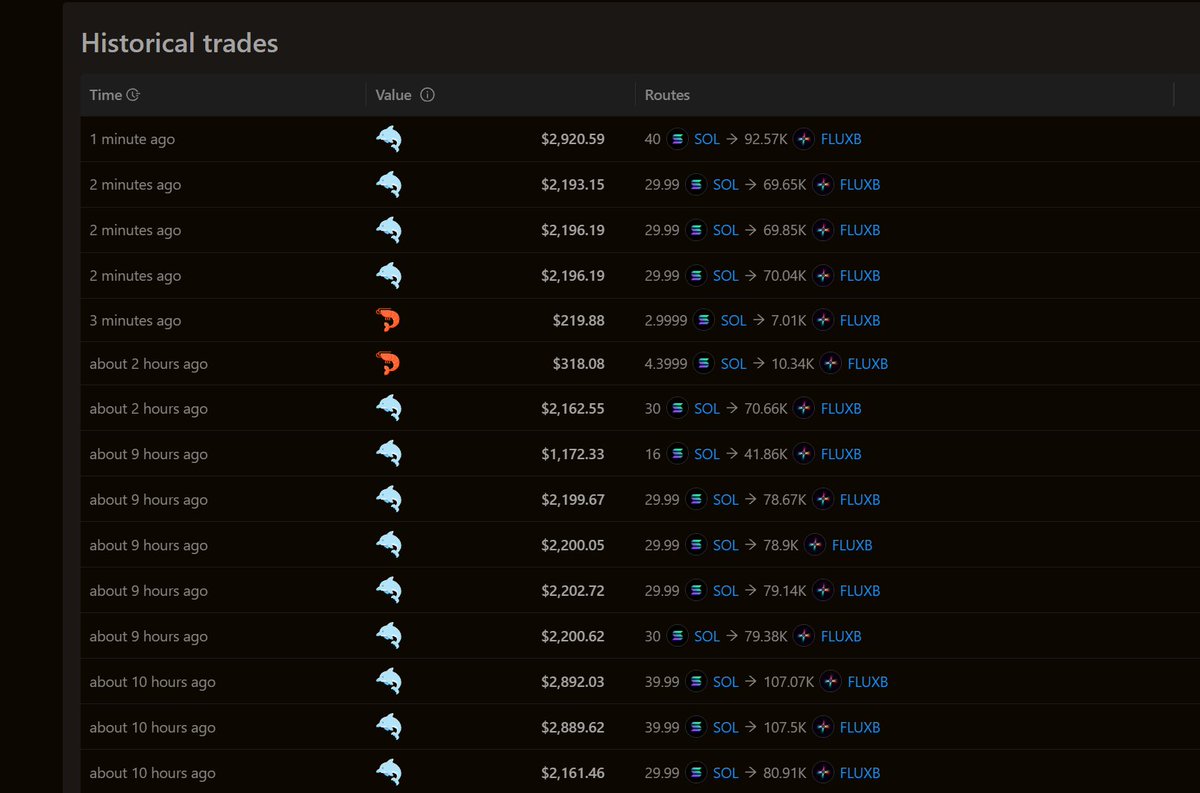This screenshot has height=793, width=1200.
Task: Click the SOL coin icon in the 41.86K row
Action: [678, 453]
